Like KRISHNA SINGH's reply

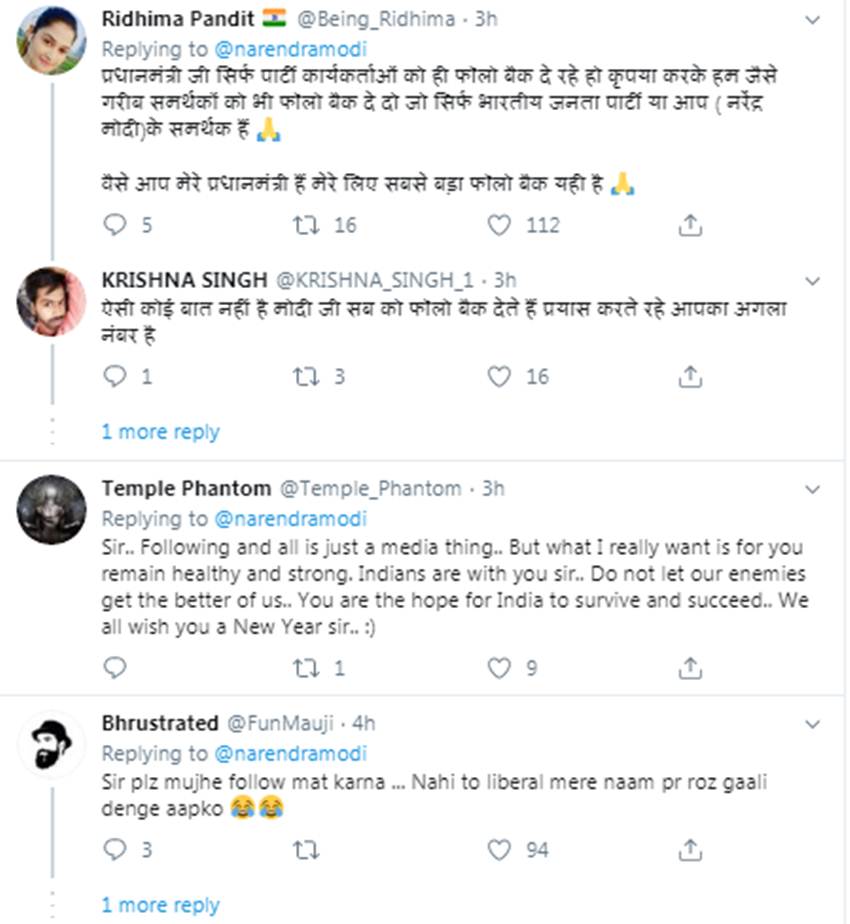click(499, 376)
